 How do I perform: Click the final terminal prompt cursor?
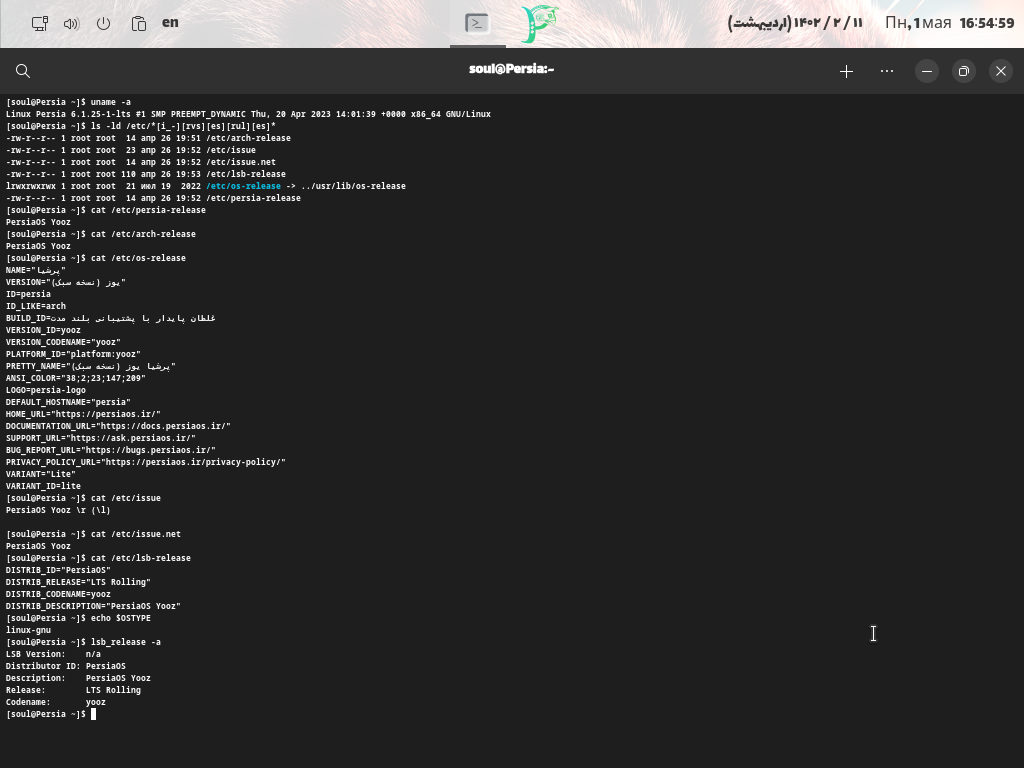point(93,714)
